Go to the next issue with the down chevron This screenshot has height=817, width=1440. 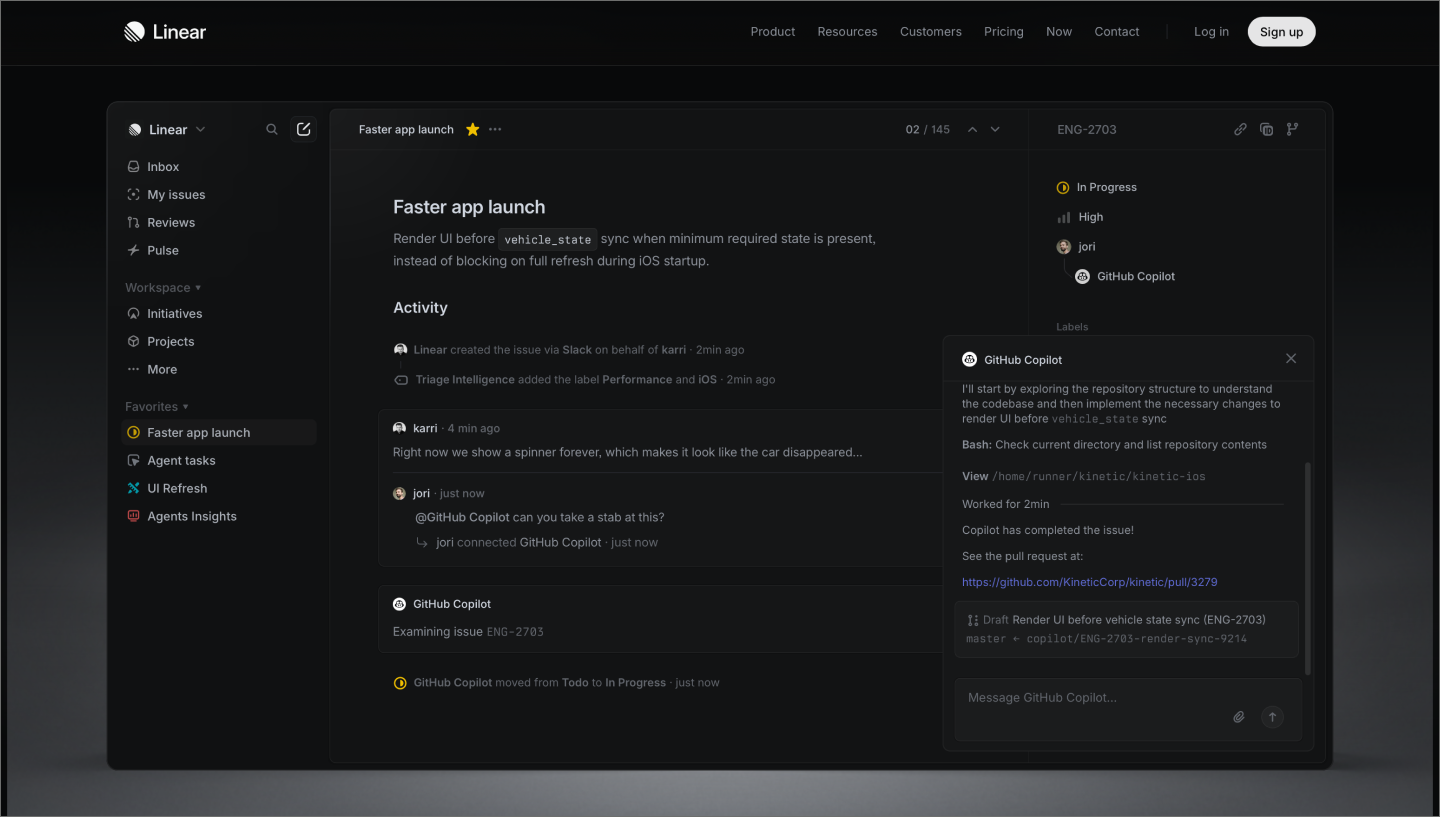pos(995,129)
